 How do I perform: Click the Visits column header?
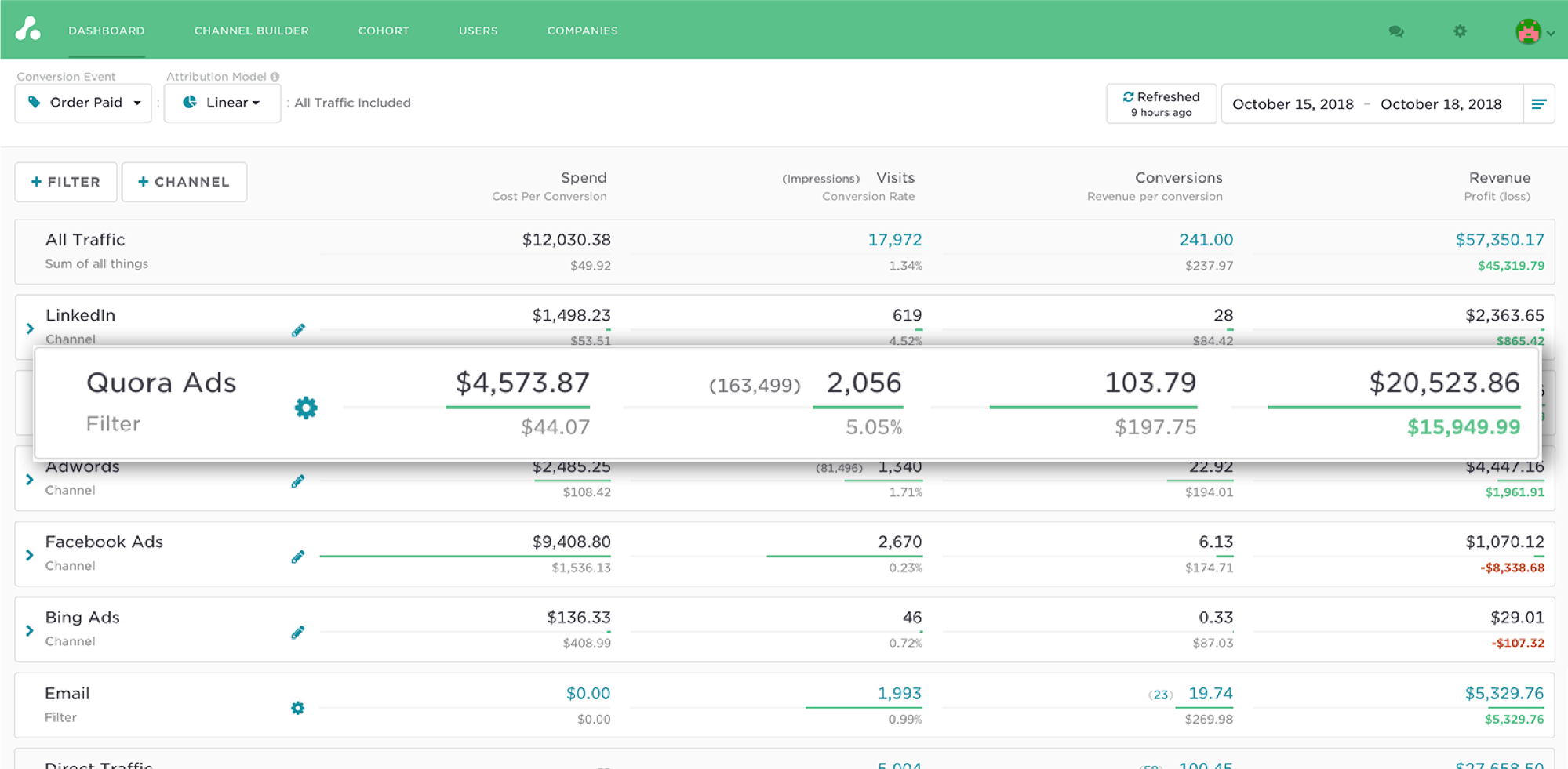pyautogui.click(x=896, y=178)
